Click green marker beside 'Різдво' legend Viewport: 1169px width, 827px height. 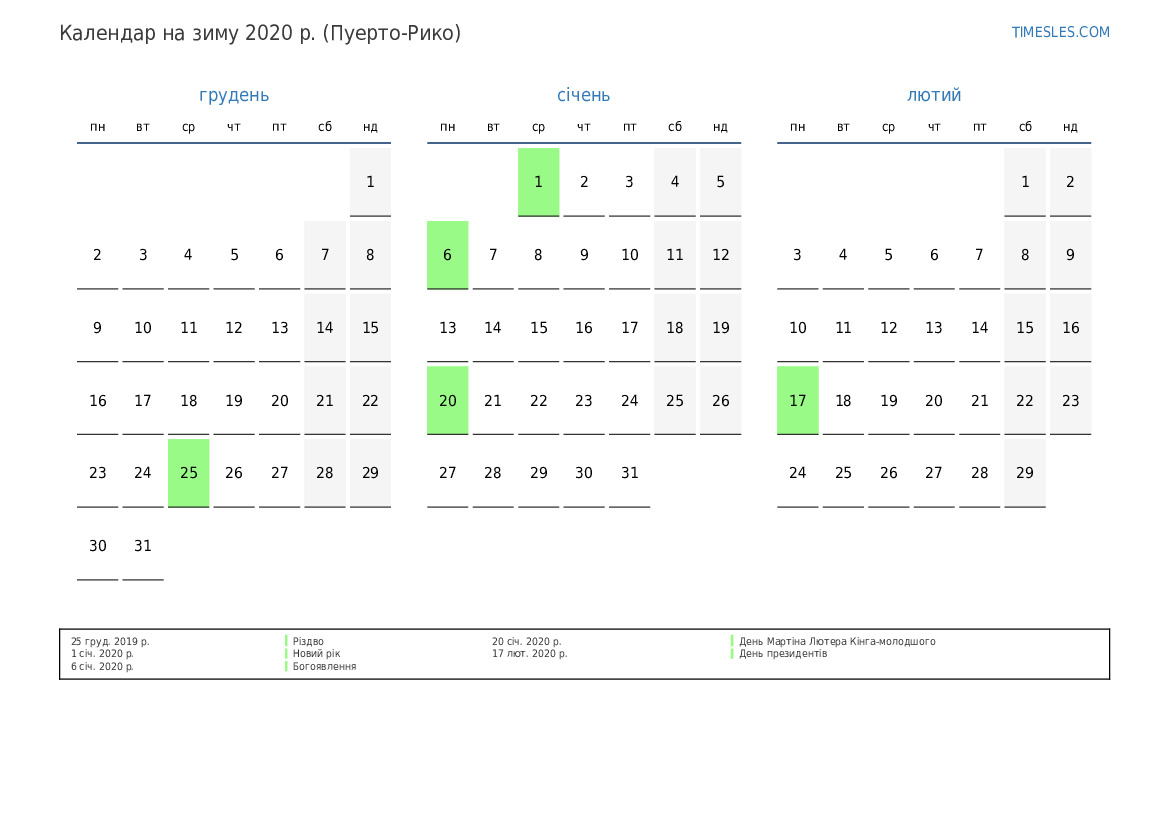click(x=286, y=641)
